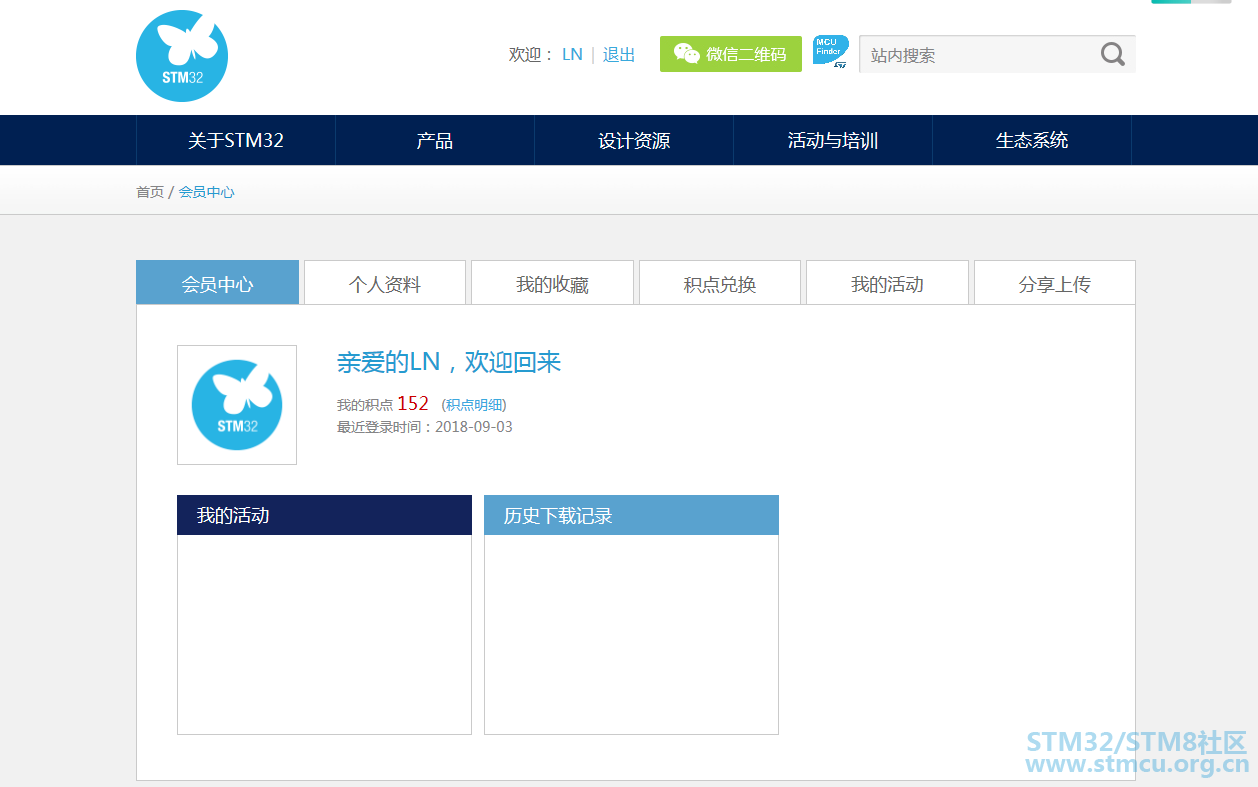Click 会员中心 breadcrumb link
Image resolution: width=1258 pixels, height=787 pixels.
207,192
